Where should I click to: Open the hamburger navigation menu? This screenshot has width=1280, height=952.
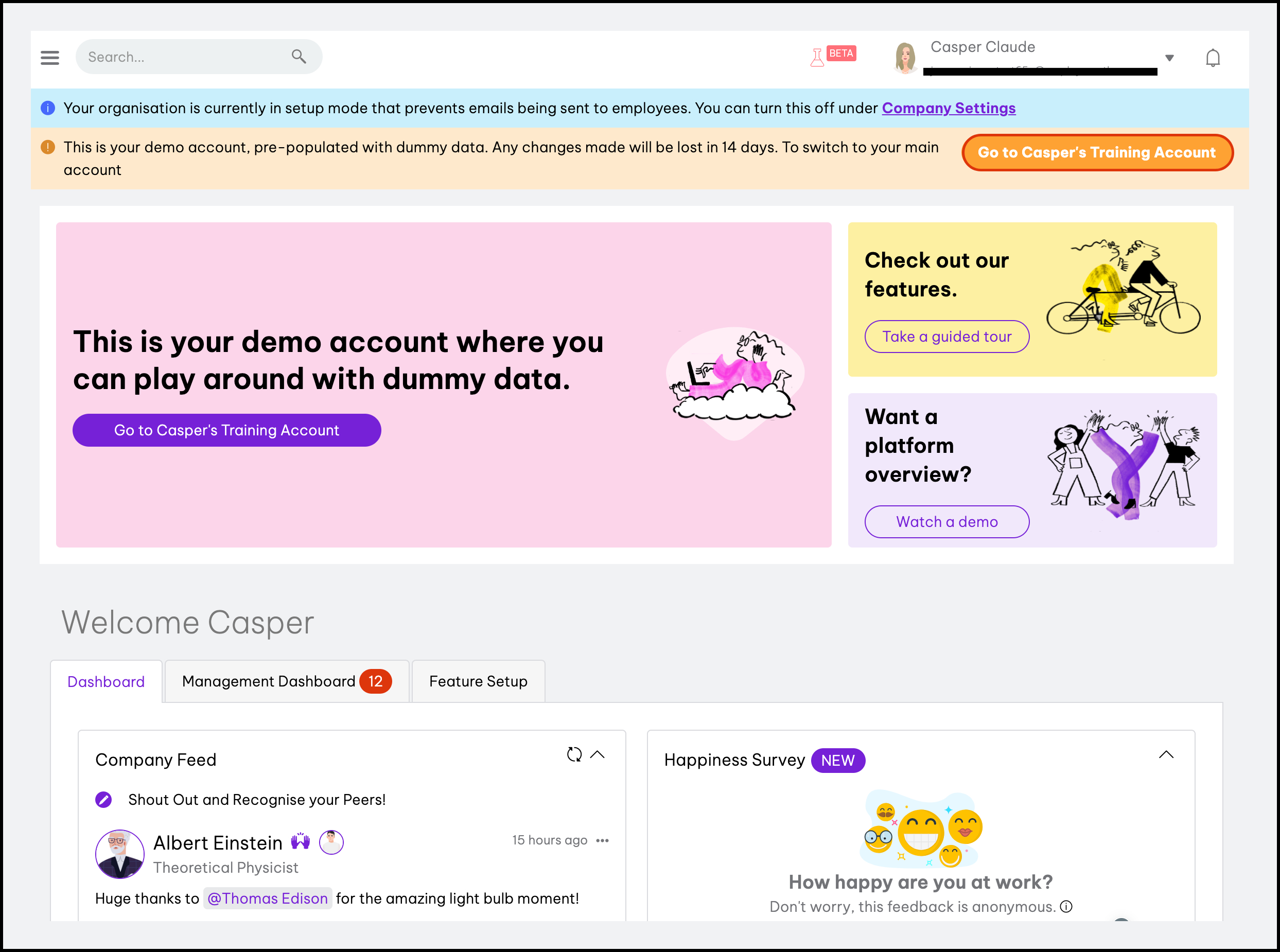pos(50,57)
